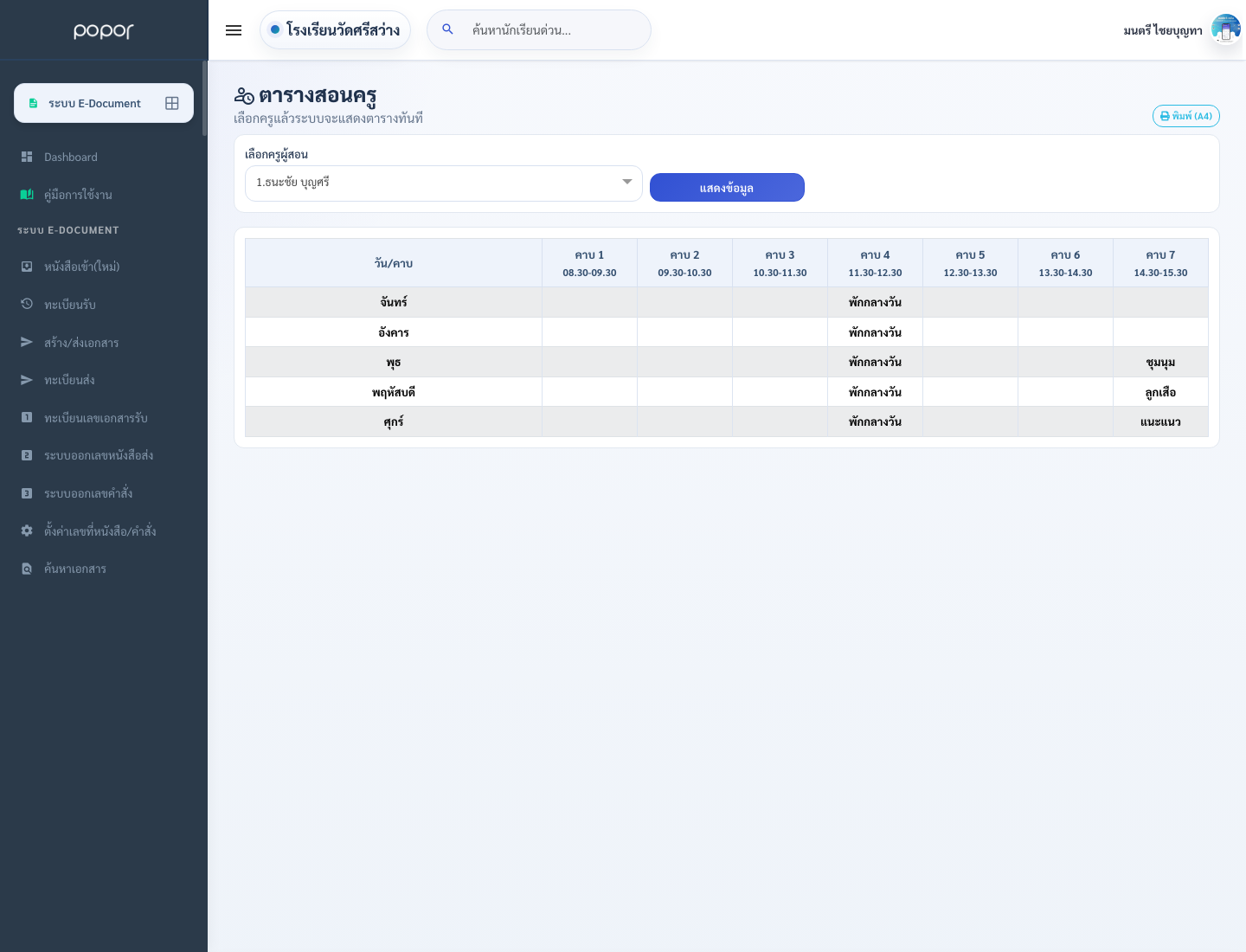Click the user name มนตรี ไชยบุญทา
The height and width of the screenshot is (952, 1246).
(1163, 30)
